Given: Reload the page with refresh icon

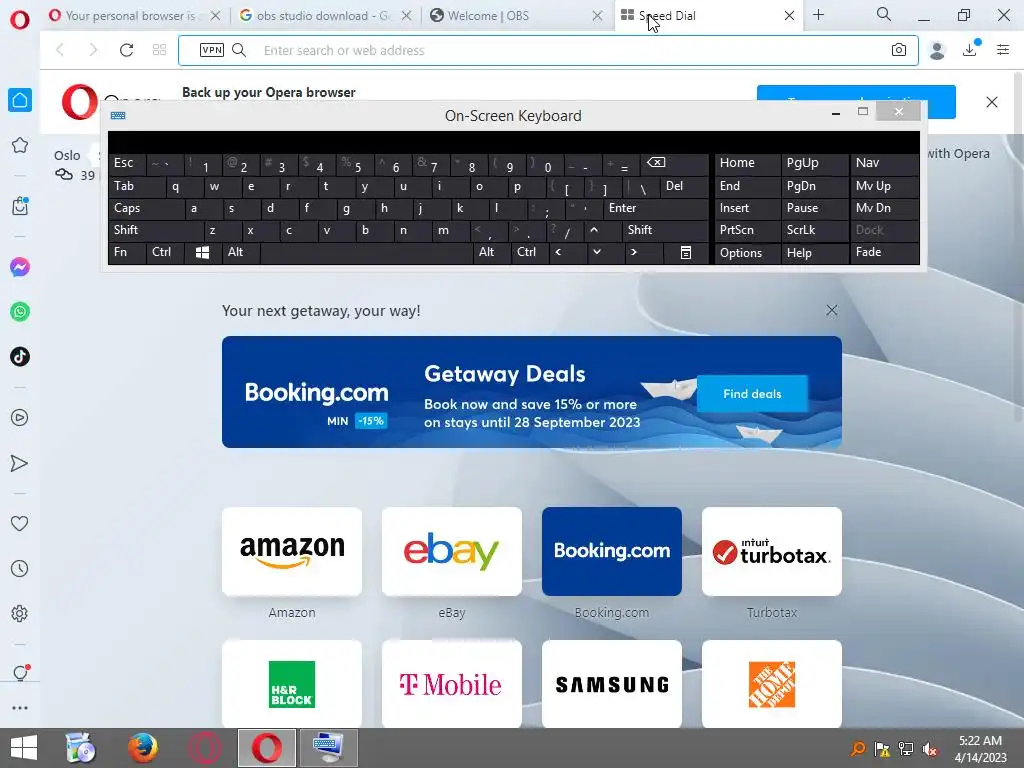Looking at the screenshot, I should pos(126,50).
